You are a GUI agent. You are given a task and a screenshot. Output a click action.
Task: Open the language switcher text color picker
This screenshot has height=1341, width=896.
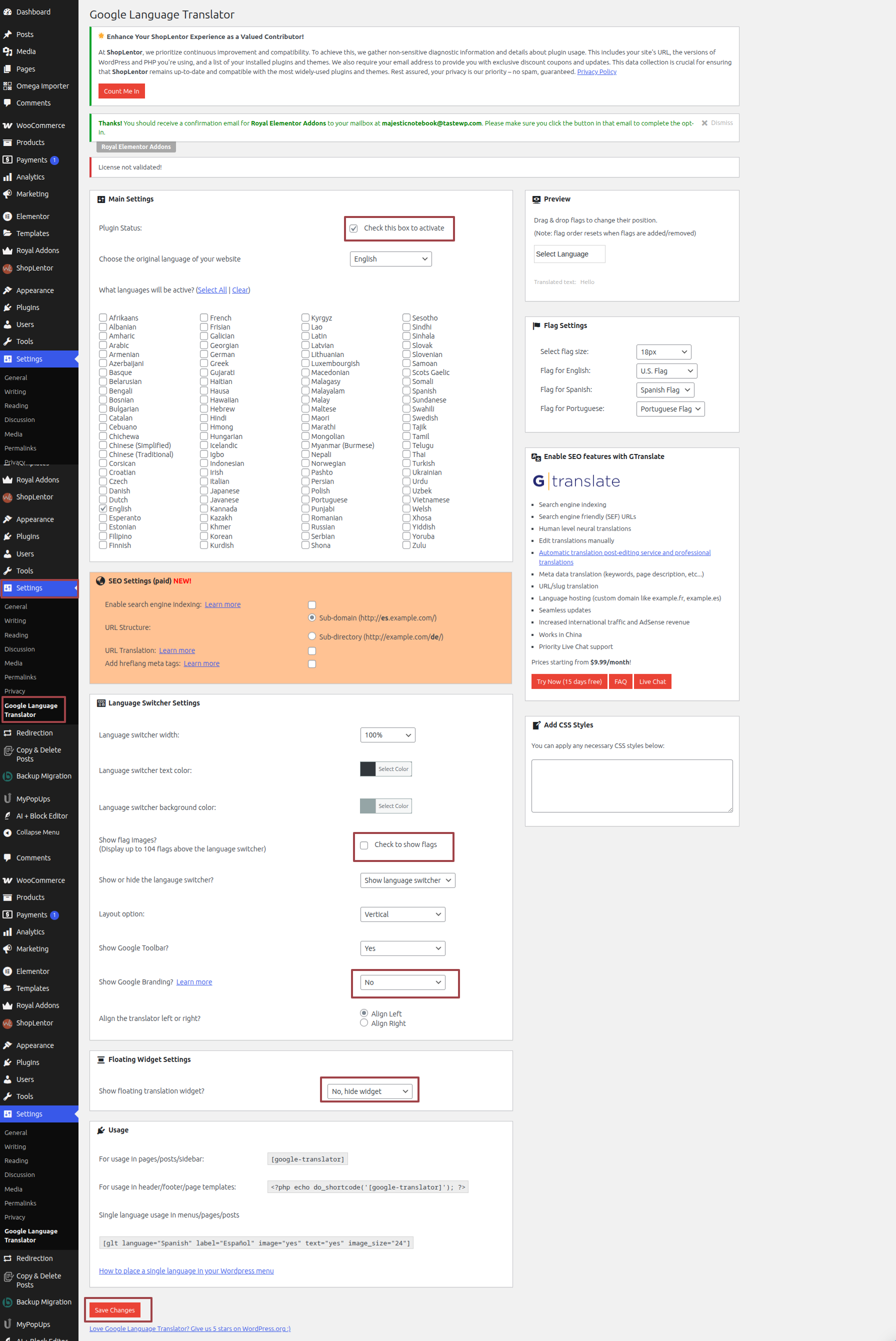(x=385, y=769)
